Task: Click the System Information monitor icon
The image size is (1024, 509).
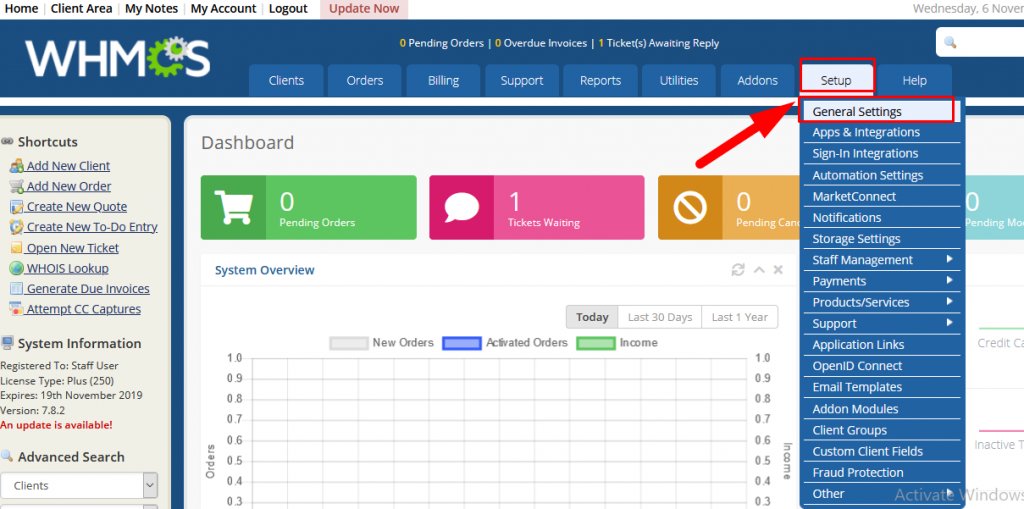Action: (8, 343)
